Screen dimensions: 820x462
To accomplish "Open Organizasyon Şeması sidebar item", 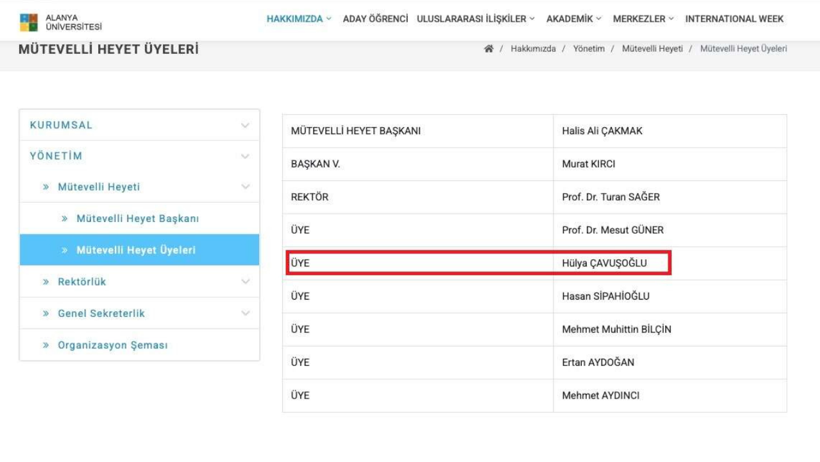I will (140, 345).
